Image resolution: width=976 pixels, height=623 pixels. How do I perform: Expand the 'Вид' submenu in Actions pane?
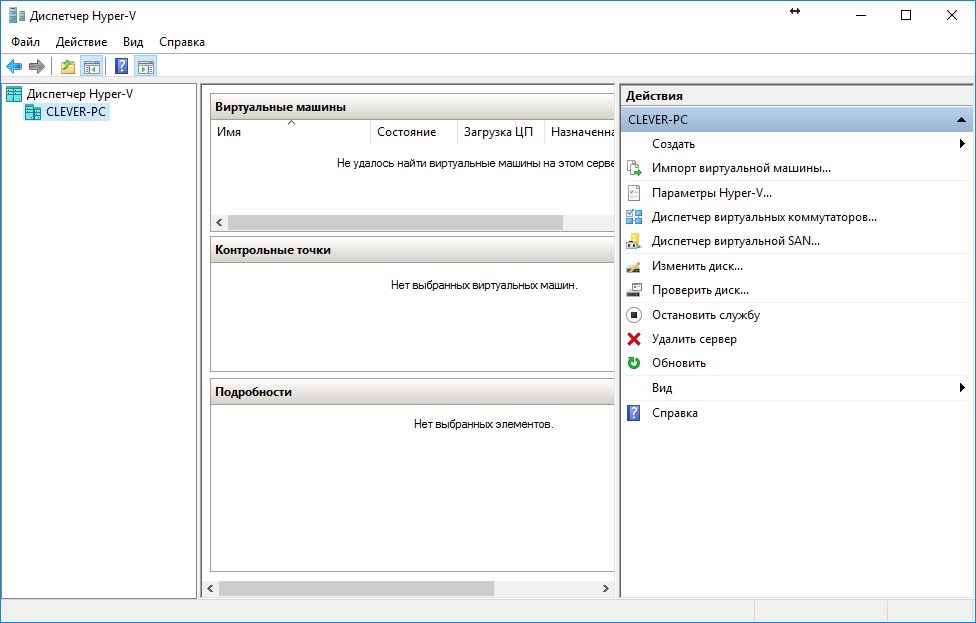click(x=961, y=388)
